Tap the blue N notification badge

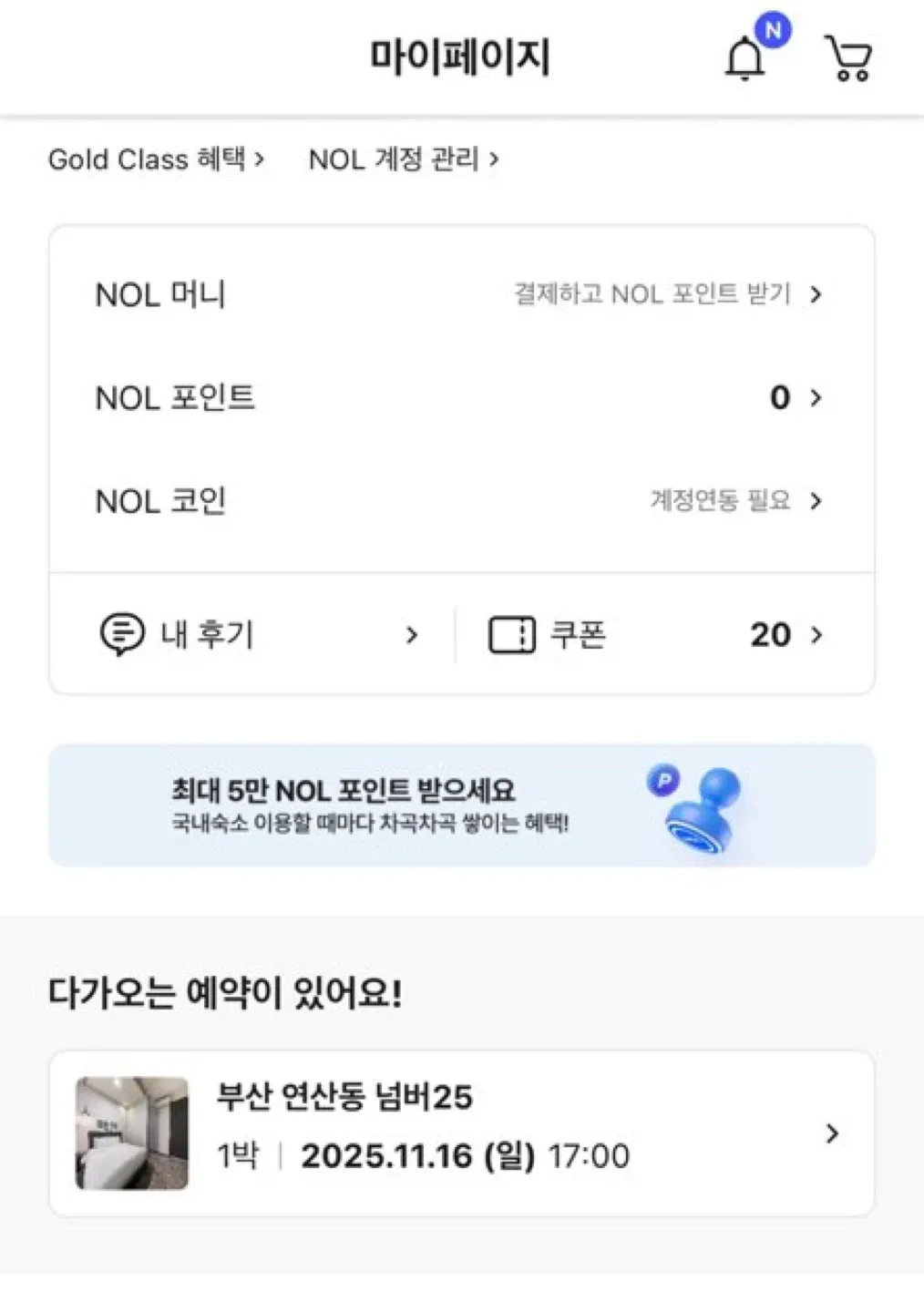point(773,30)
